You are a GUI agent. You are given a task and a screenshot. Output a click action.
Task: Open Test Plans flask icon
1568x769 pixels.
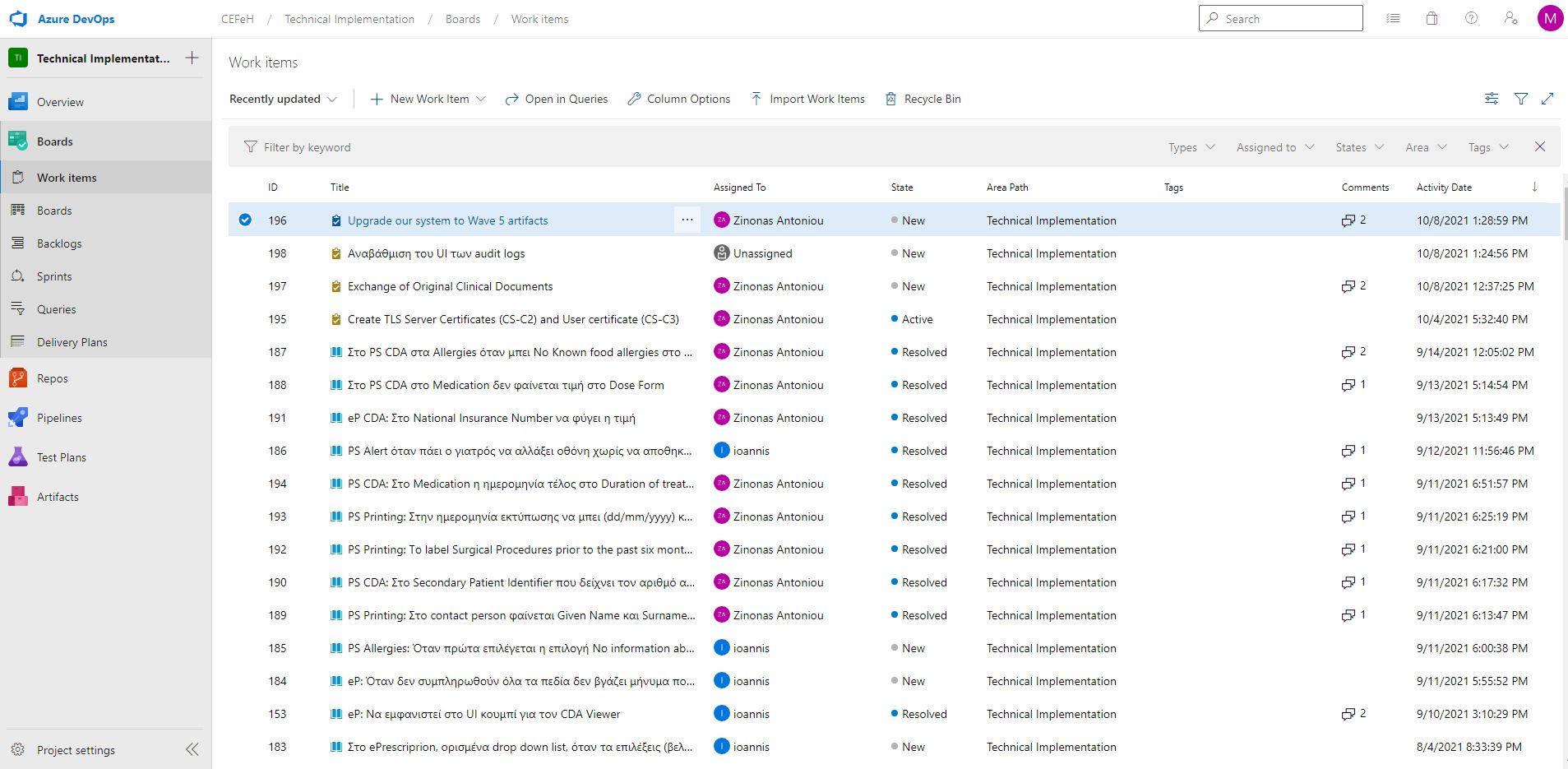[18, 457]
